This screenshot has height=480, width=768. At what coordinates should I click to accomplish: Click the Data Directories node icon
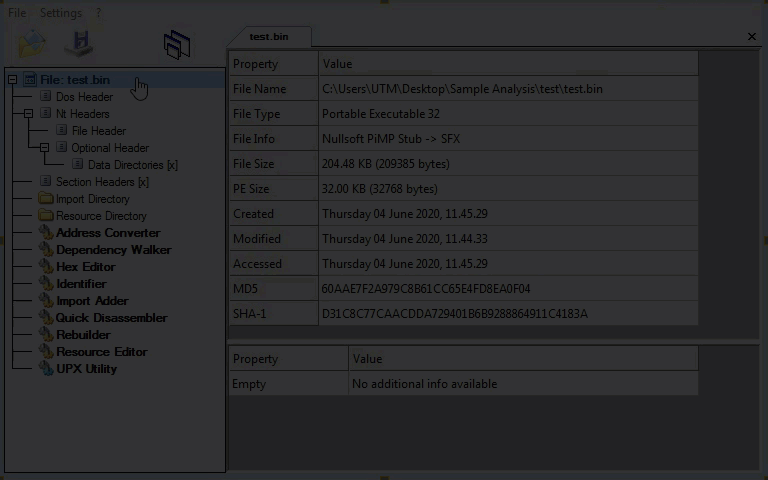[77, 164]
